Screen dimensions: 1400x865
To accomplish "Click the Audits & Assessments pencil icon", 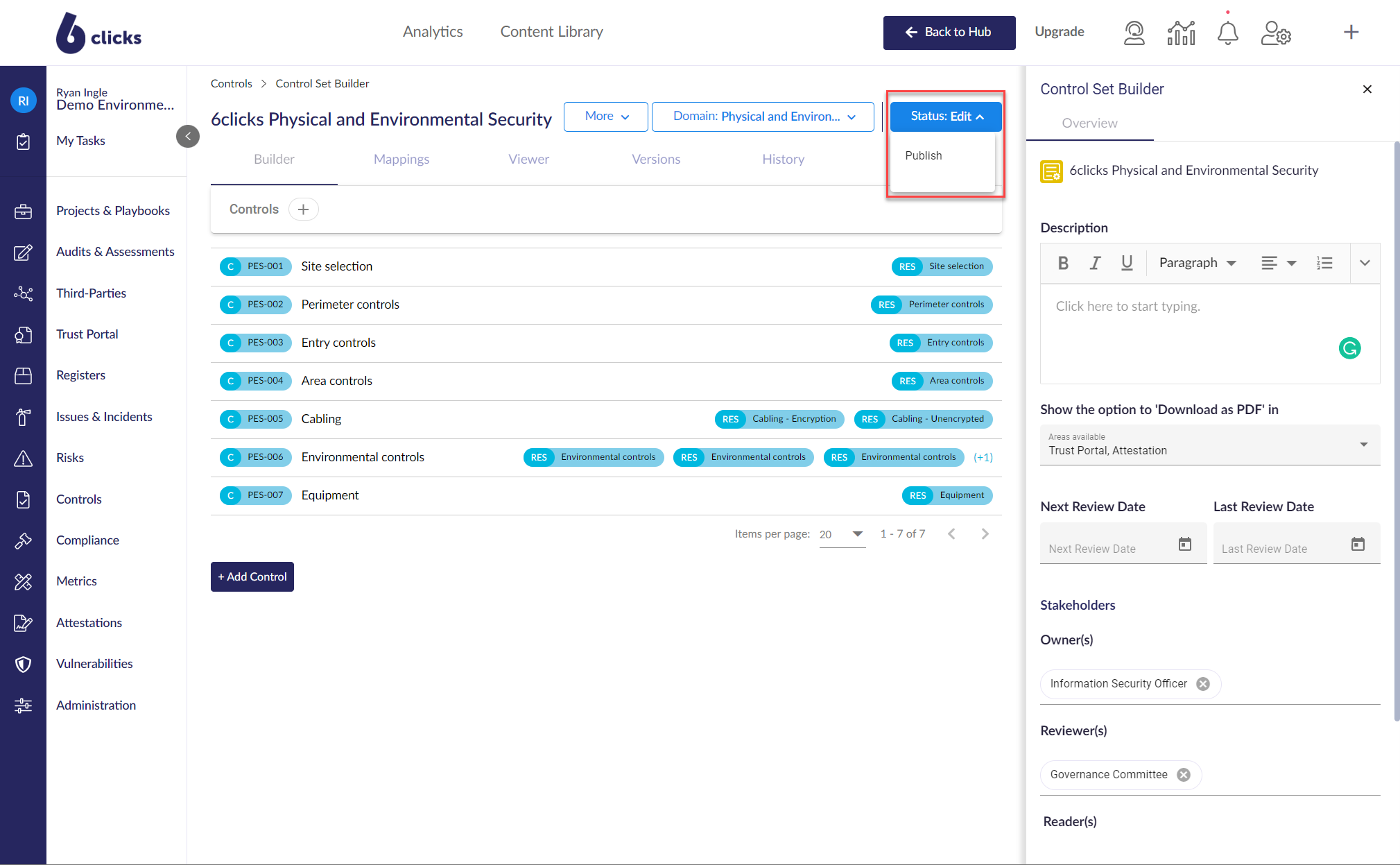I will [23, 252].
